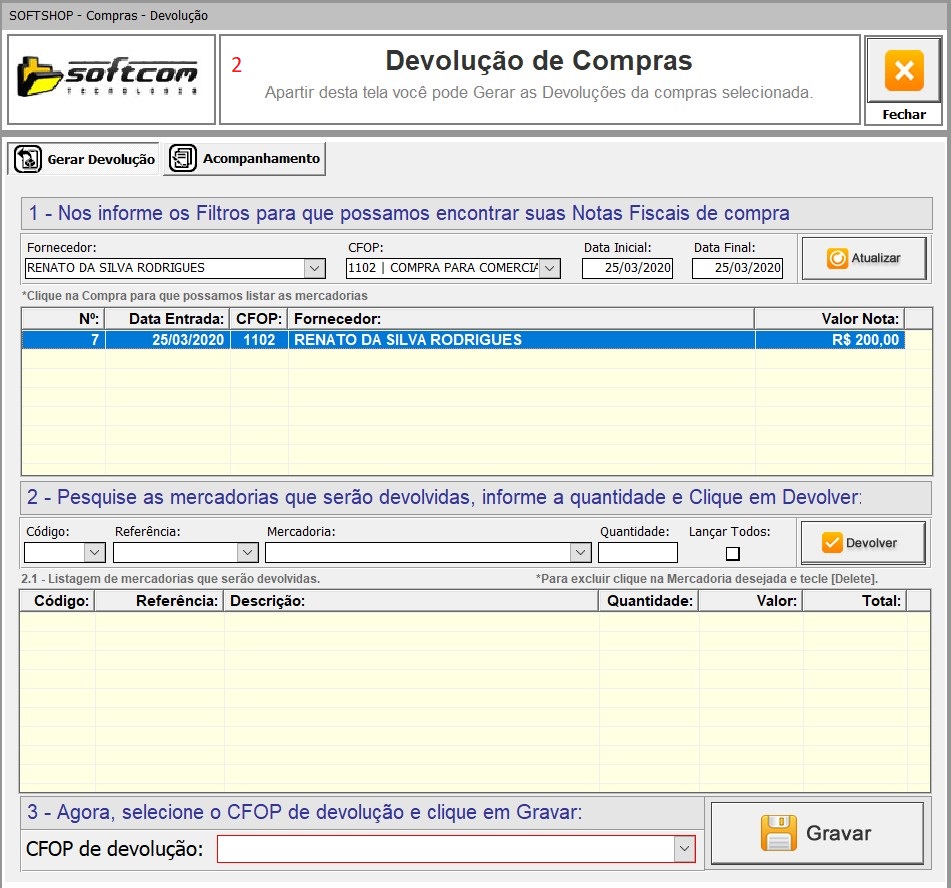Click the Softcom logo image
Image resolution: width=951 pixels, height=888 pixels.
(111, 78)
